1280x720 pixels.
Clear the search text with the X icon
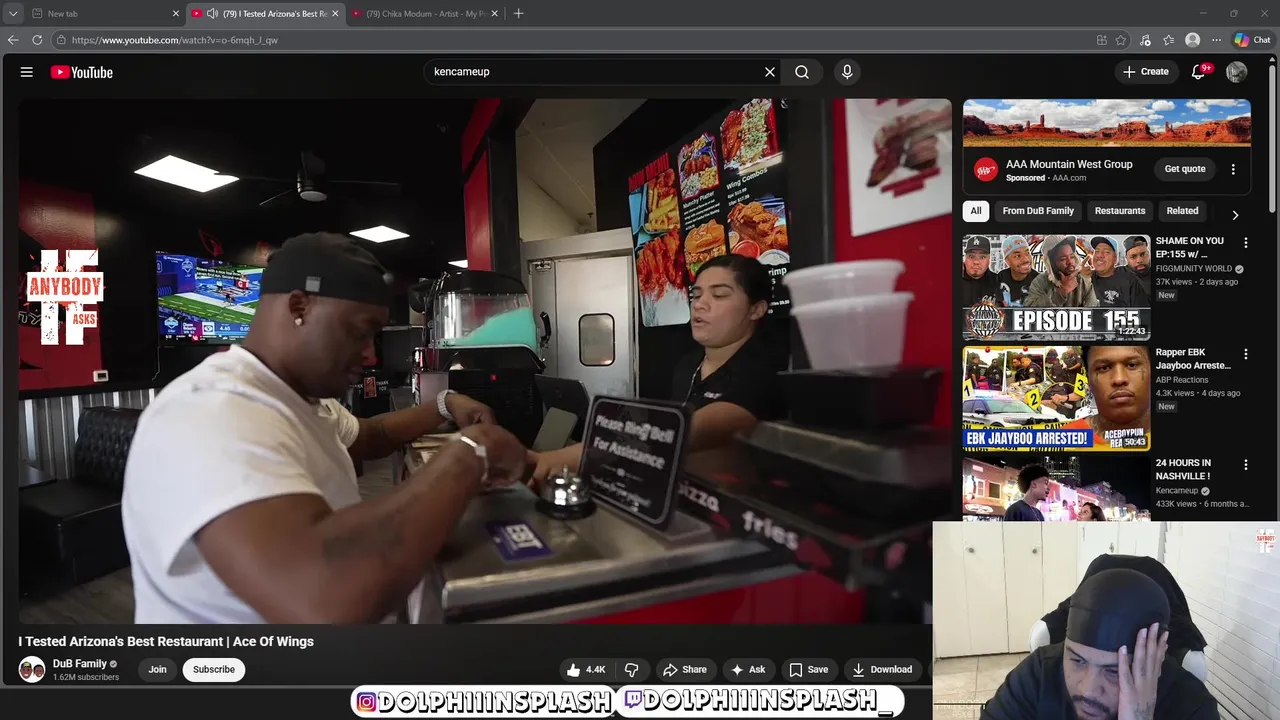770,72
